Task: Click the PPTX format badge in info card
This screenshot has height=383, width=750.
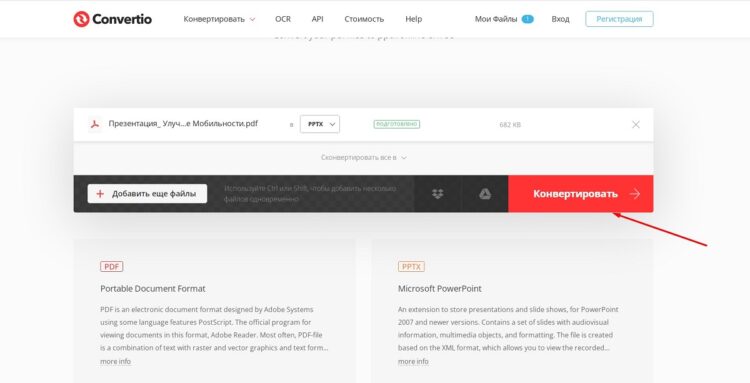Action: click(x=411, y=266)
